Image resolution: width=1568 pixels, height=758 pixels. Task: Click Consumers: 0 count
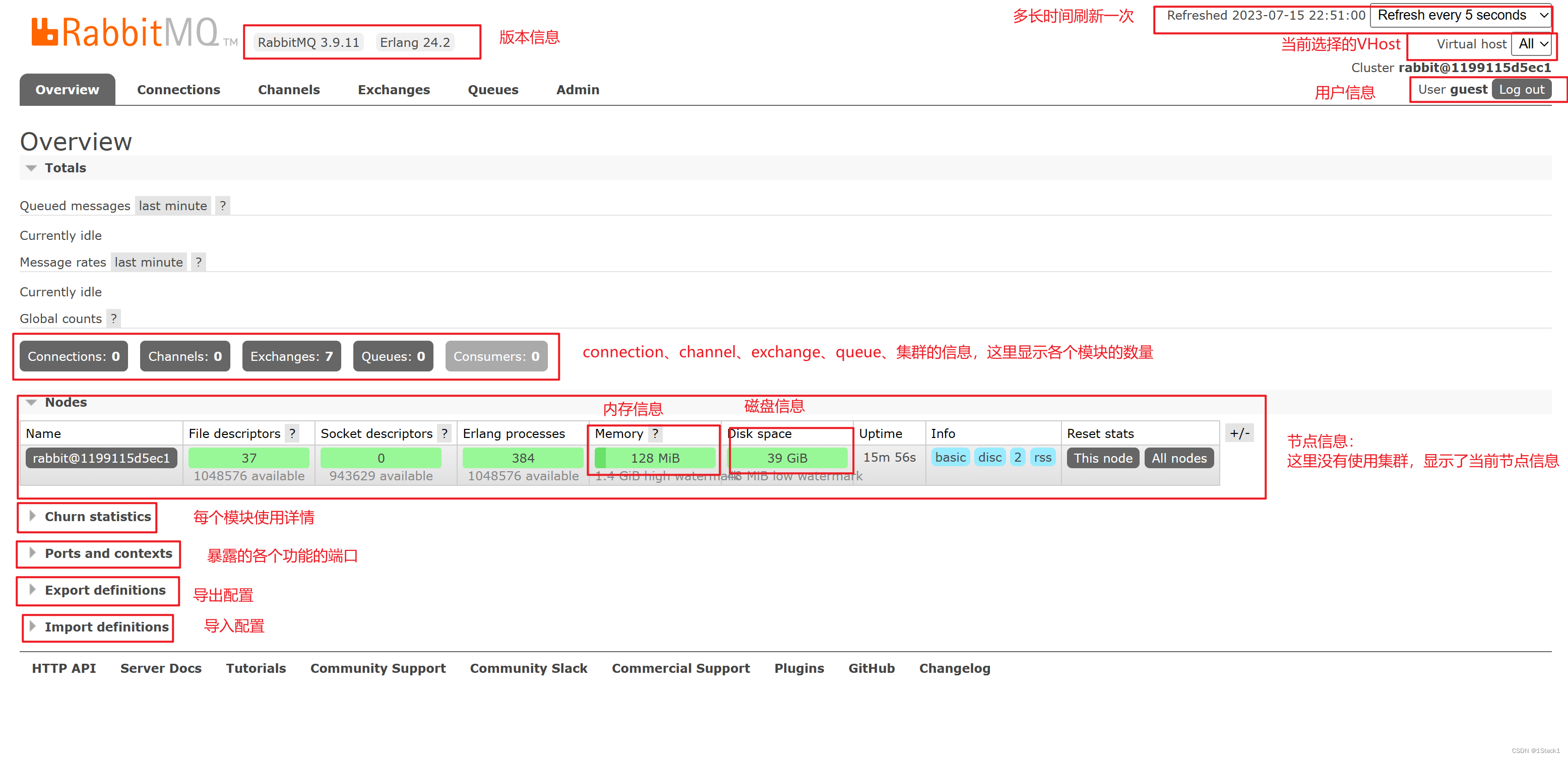tap(496, 356)
